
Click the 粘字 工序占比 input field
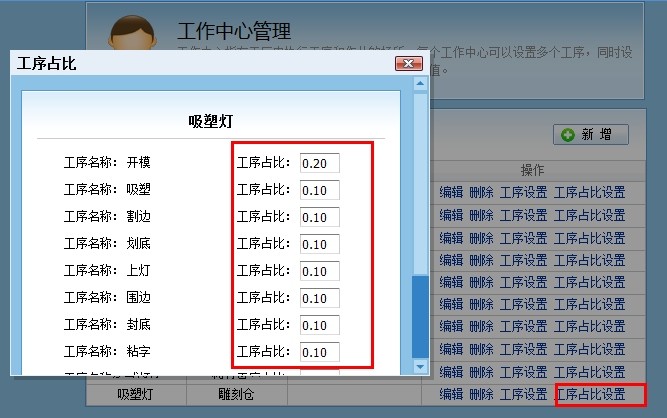(319, 352)
